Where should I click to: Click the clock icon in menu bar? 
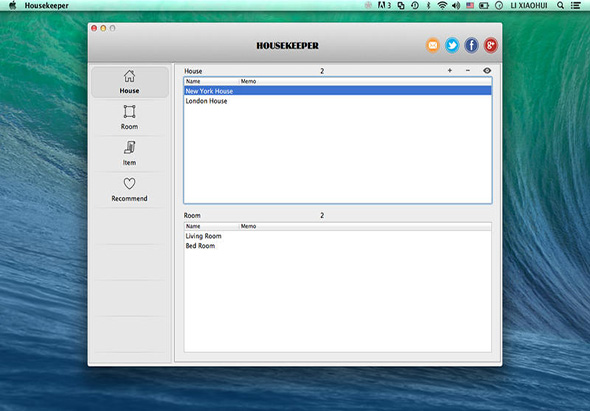coord(499,5)
